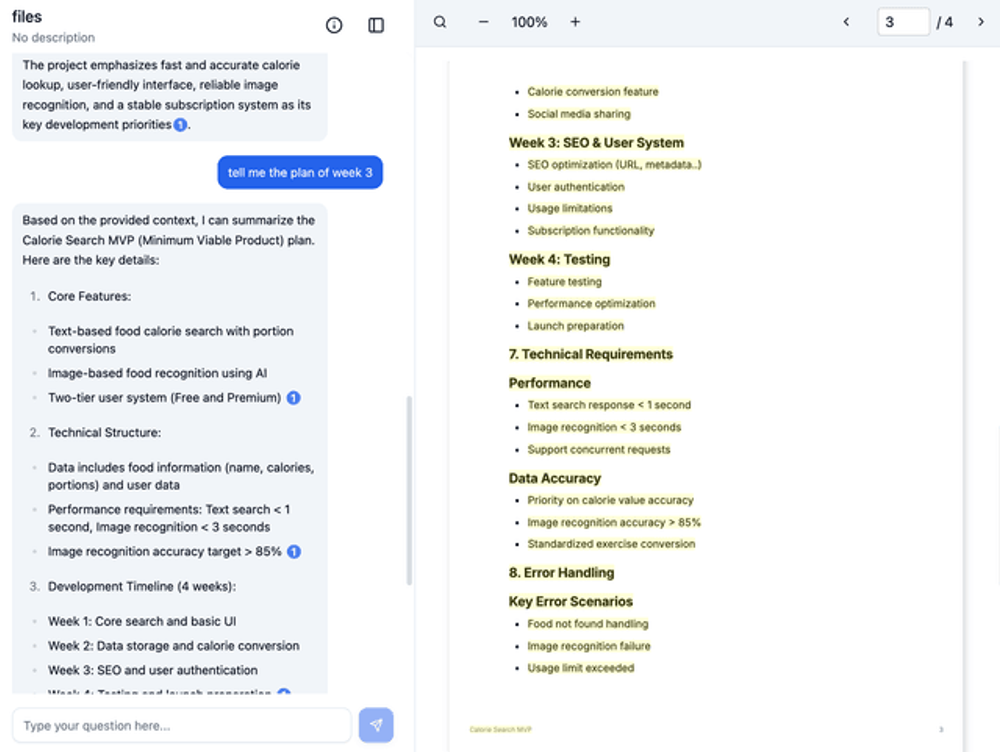Viewport: 1000px width, 752px height.
Task: Click Text search response < 1 second
Action: [x=609, y=405]
